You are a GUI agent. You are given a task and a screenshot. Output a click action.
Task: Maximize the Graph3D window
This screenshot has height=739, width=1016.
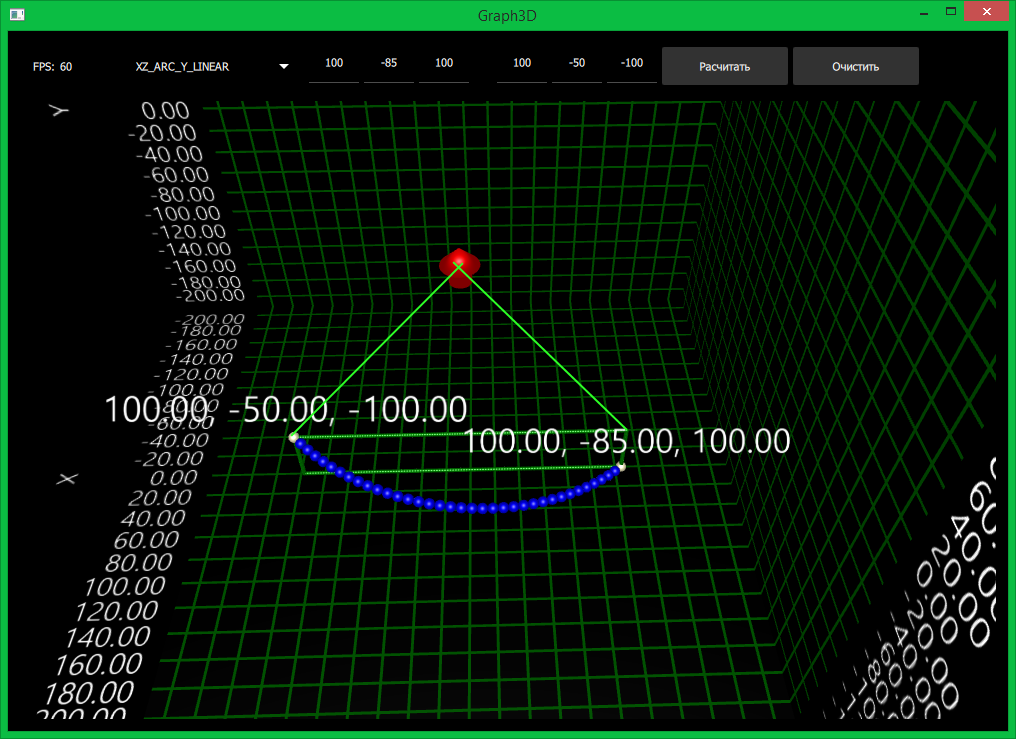tap(951, 12)
